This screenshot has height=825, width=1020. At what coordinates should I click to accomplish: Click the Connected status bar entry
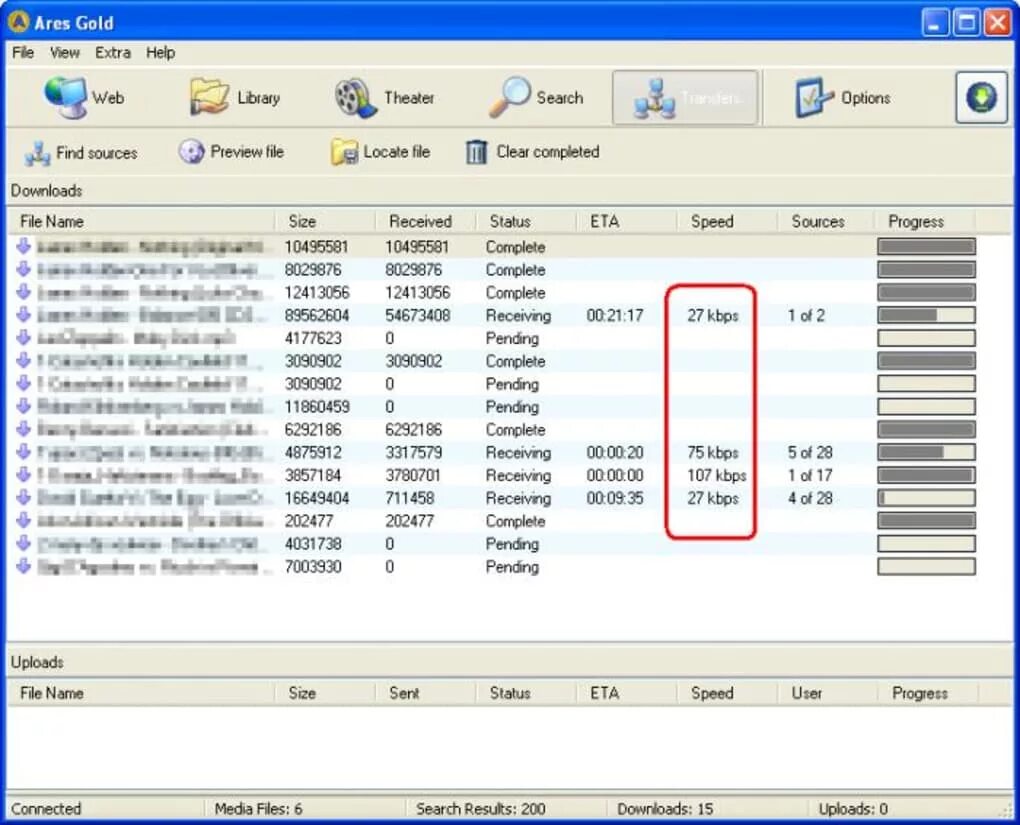click(46, 809)
